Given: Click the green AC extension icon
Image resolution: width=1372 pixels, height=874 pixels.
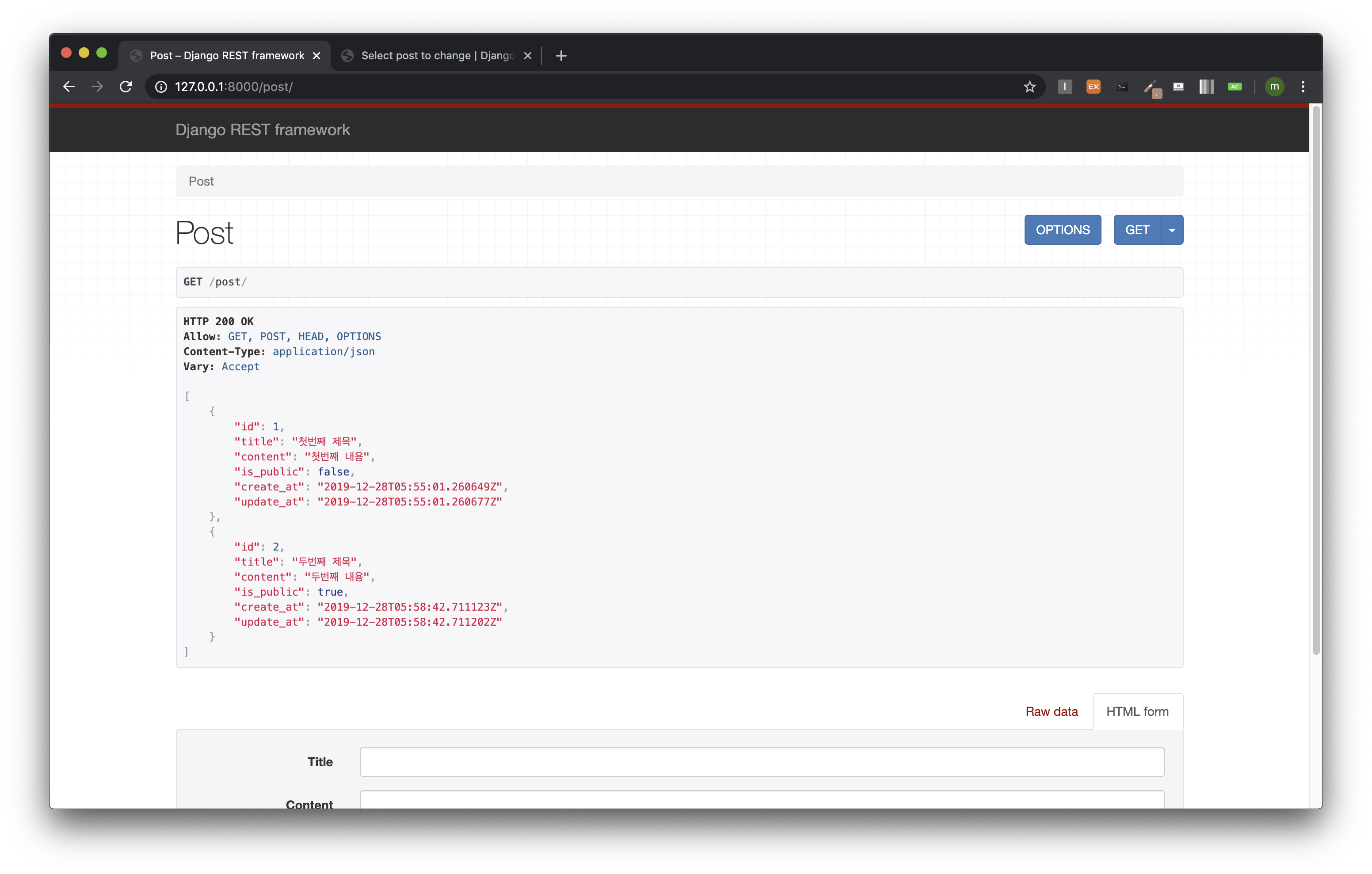Looking at the screenshot, I should [x=1234, y=87].
